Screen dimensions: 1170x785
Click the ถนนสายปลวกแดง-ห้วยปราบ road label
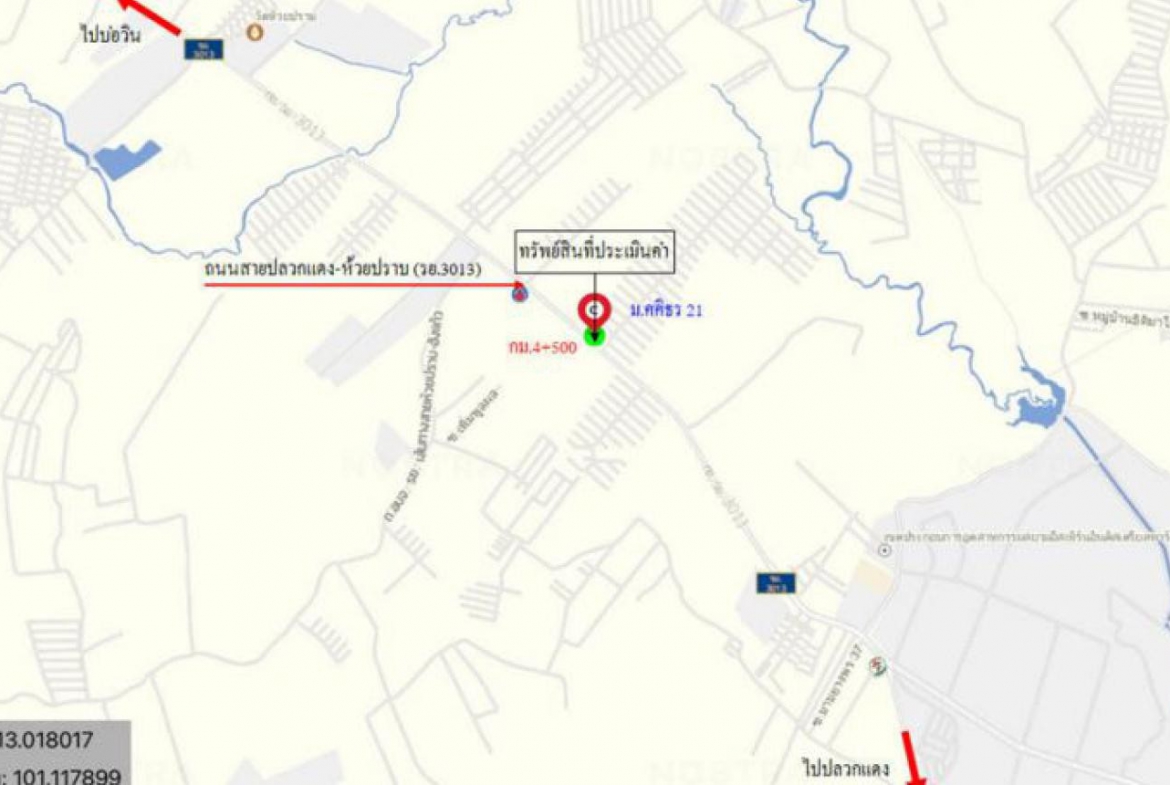(x=343, y=269)
